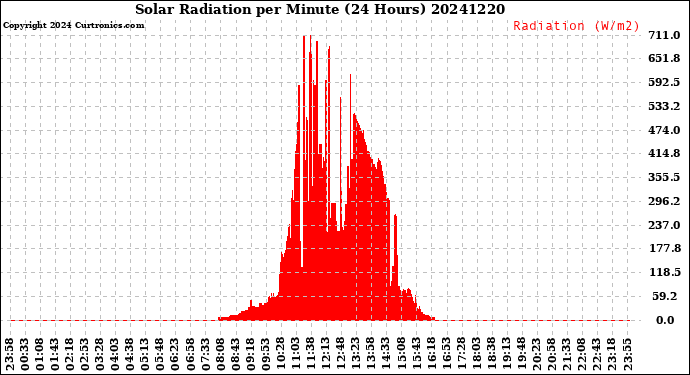Viewport: 690px width, 375px height.
Task: Click the y-axis value 474.0
Action: [x=664, y=130]
